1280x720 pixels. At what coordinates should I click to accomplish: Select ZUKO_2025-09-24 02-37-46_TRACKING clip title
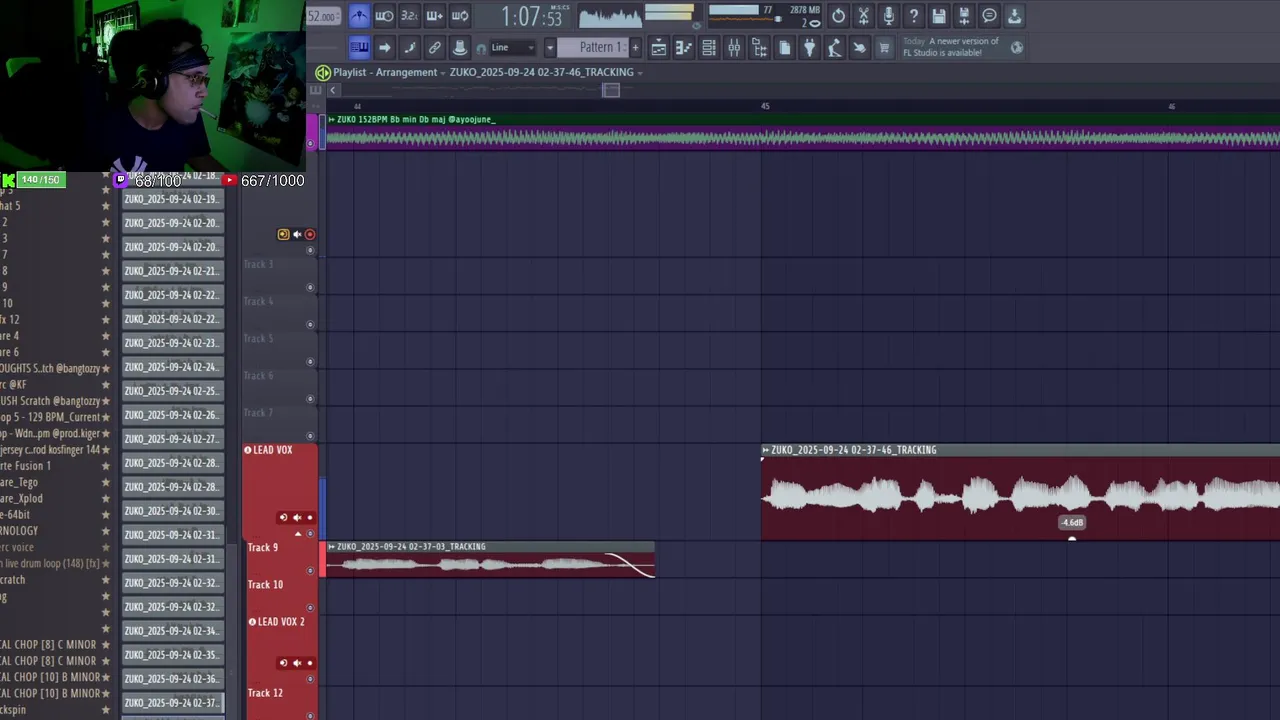[x=854, y=450]
